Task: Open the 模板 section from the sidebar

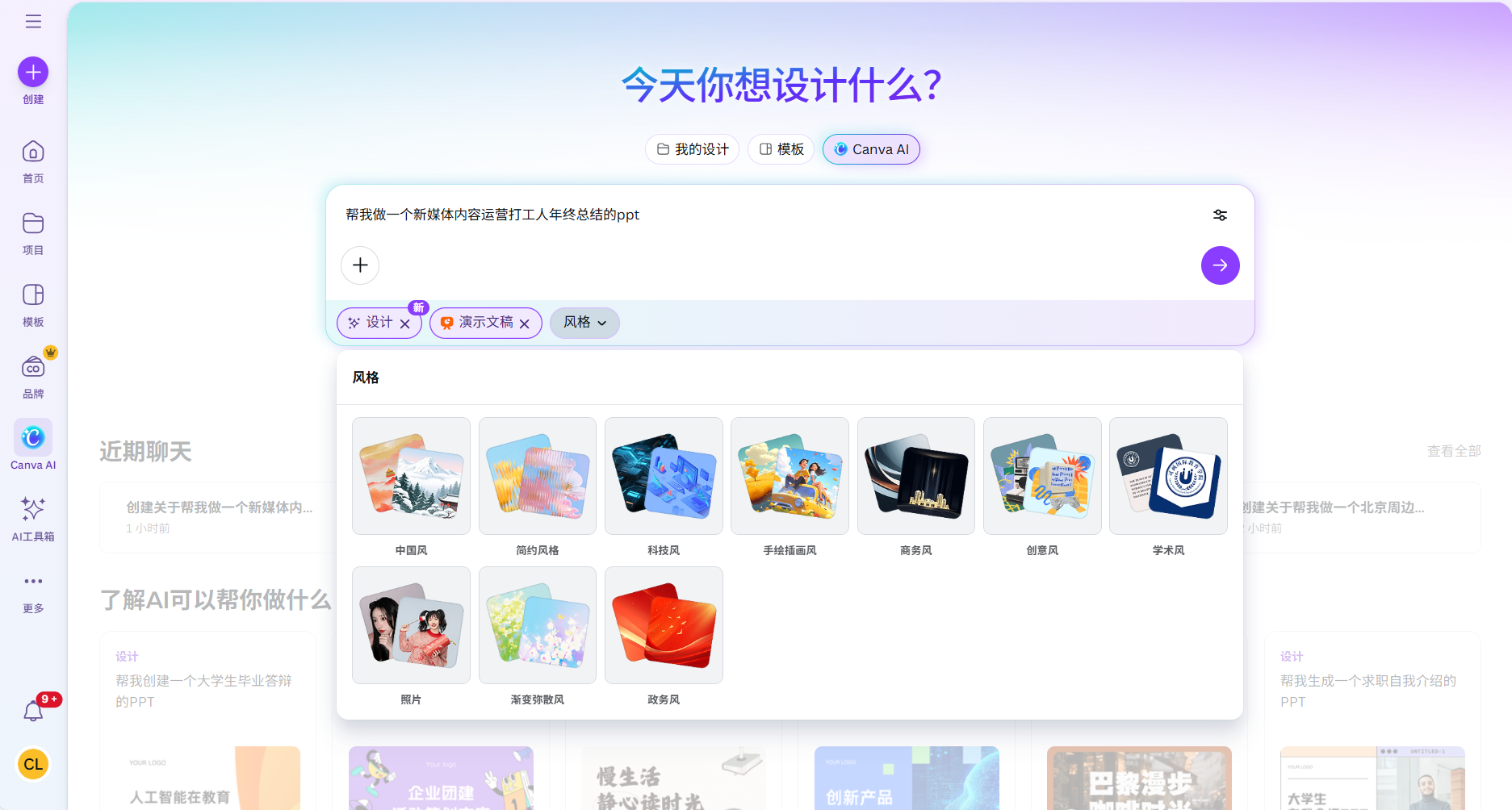Action: [32, 304]
